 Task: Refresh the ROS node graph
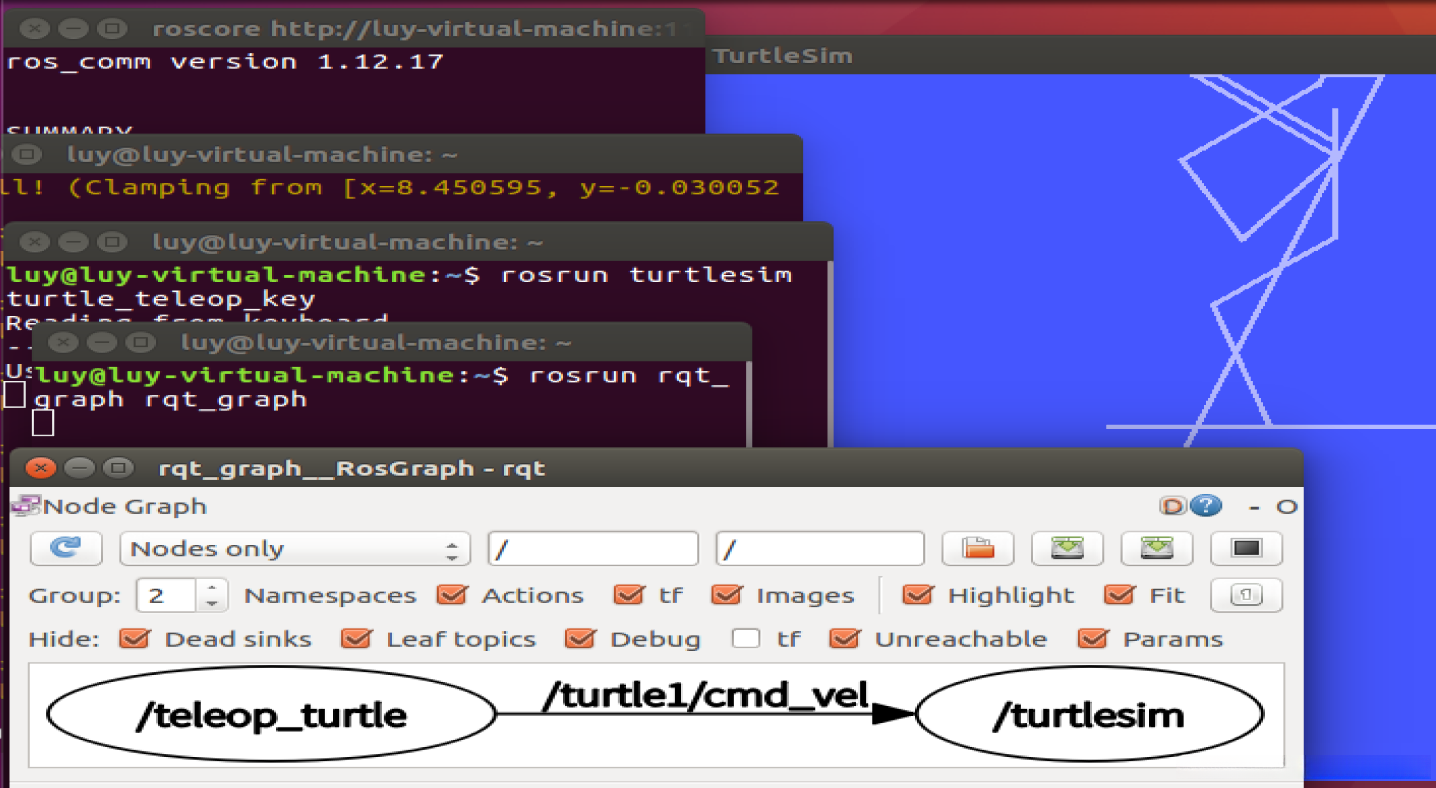click(x=66, y=548)
